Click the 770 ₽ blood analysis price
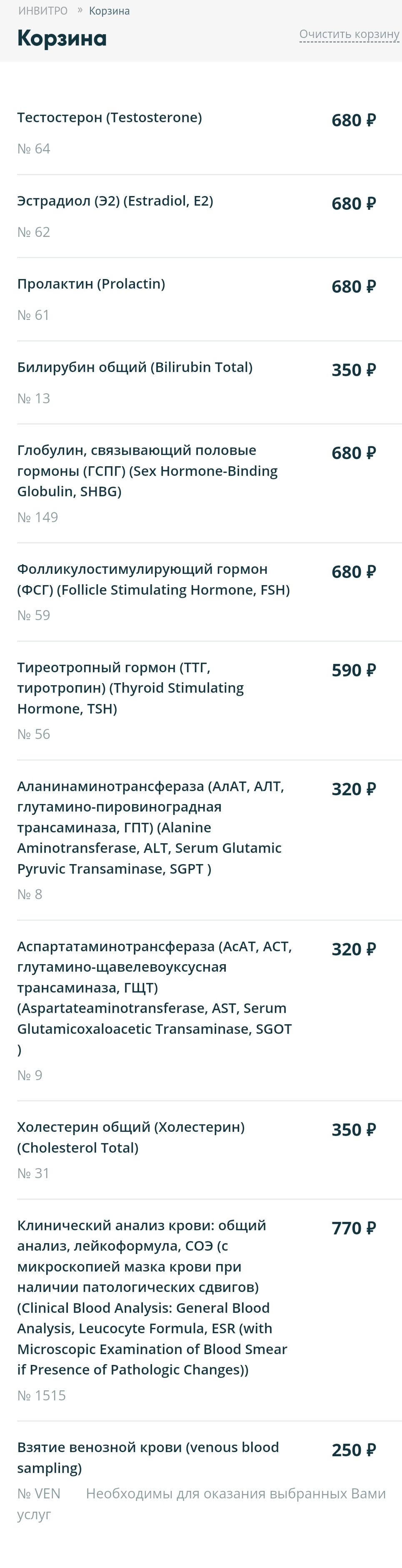The image size is (402, 1568). [353, 1229]
